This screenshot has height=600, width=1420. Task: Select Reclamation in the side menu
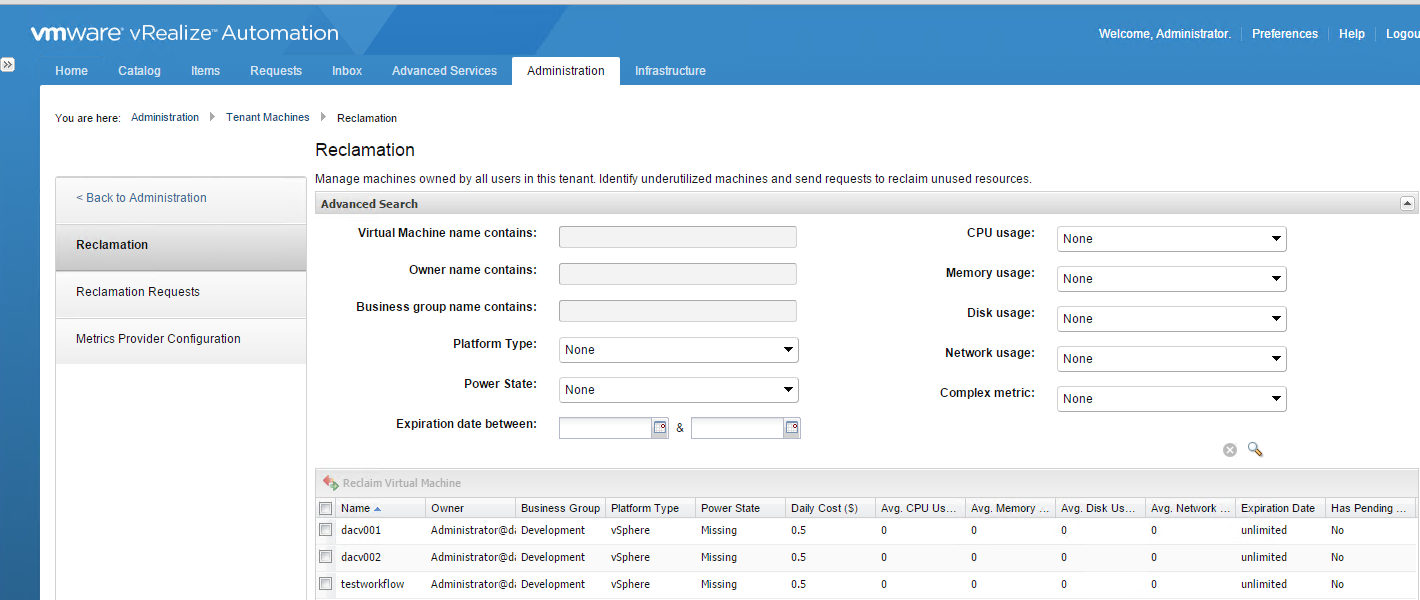click(x=181, y=245)
